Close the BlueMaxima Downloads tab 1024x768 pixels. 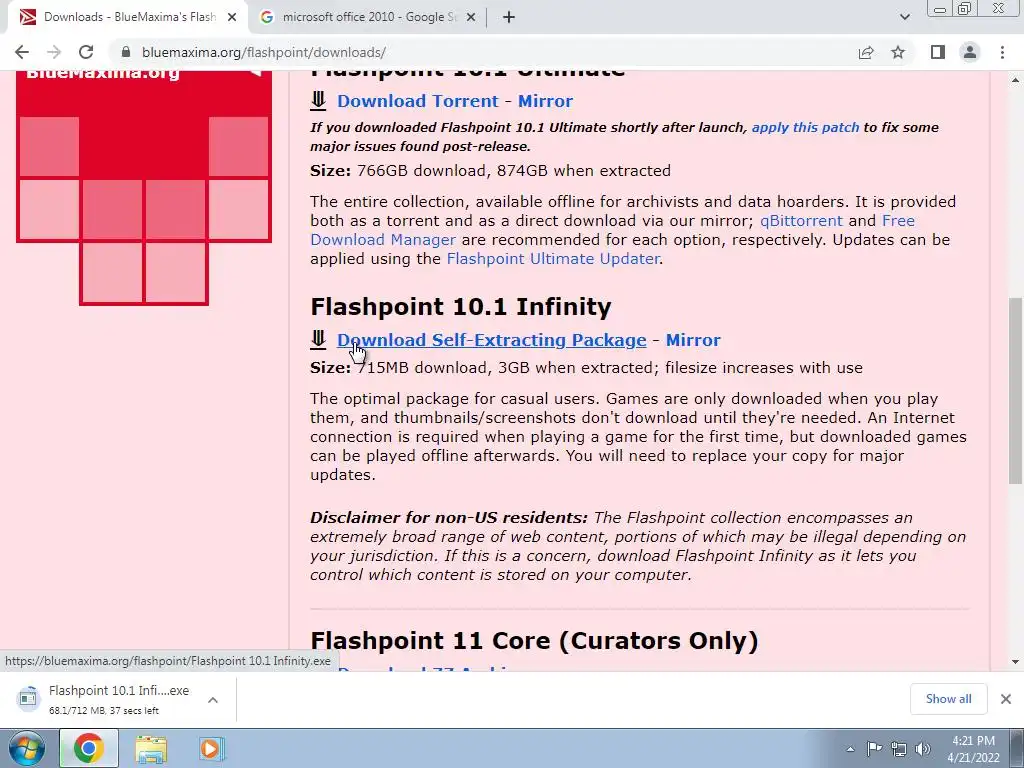coord(232,17)
